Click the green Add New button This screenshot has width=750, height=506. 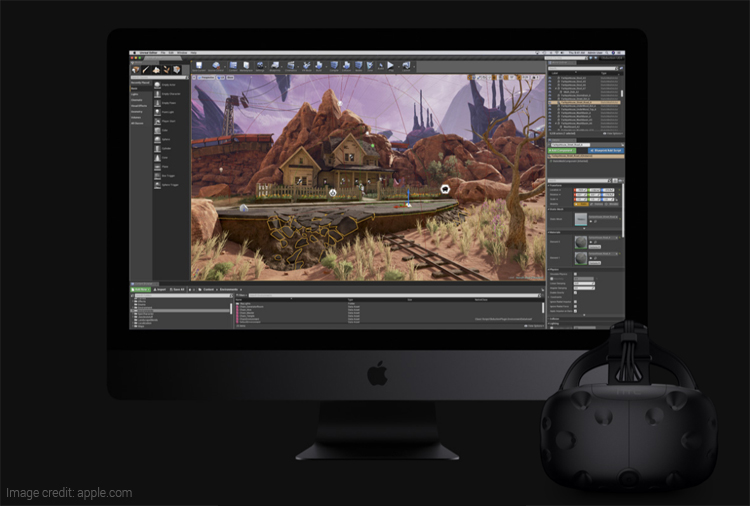coord(142,290)
